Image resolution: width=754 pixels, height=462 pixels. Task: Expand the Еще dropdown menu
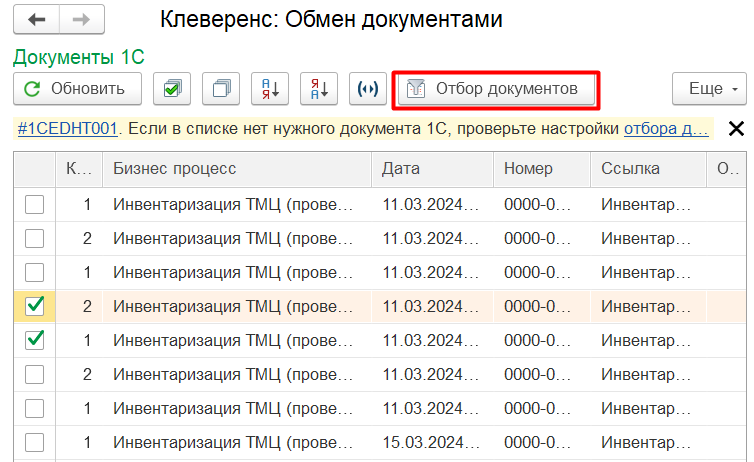tap(709, 88)
